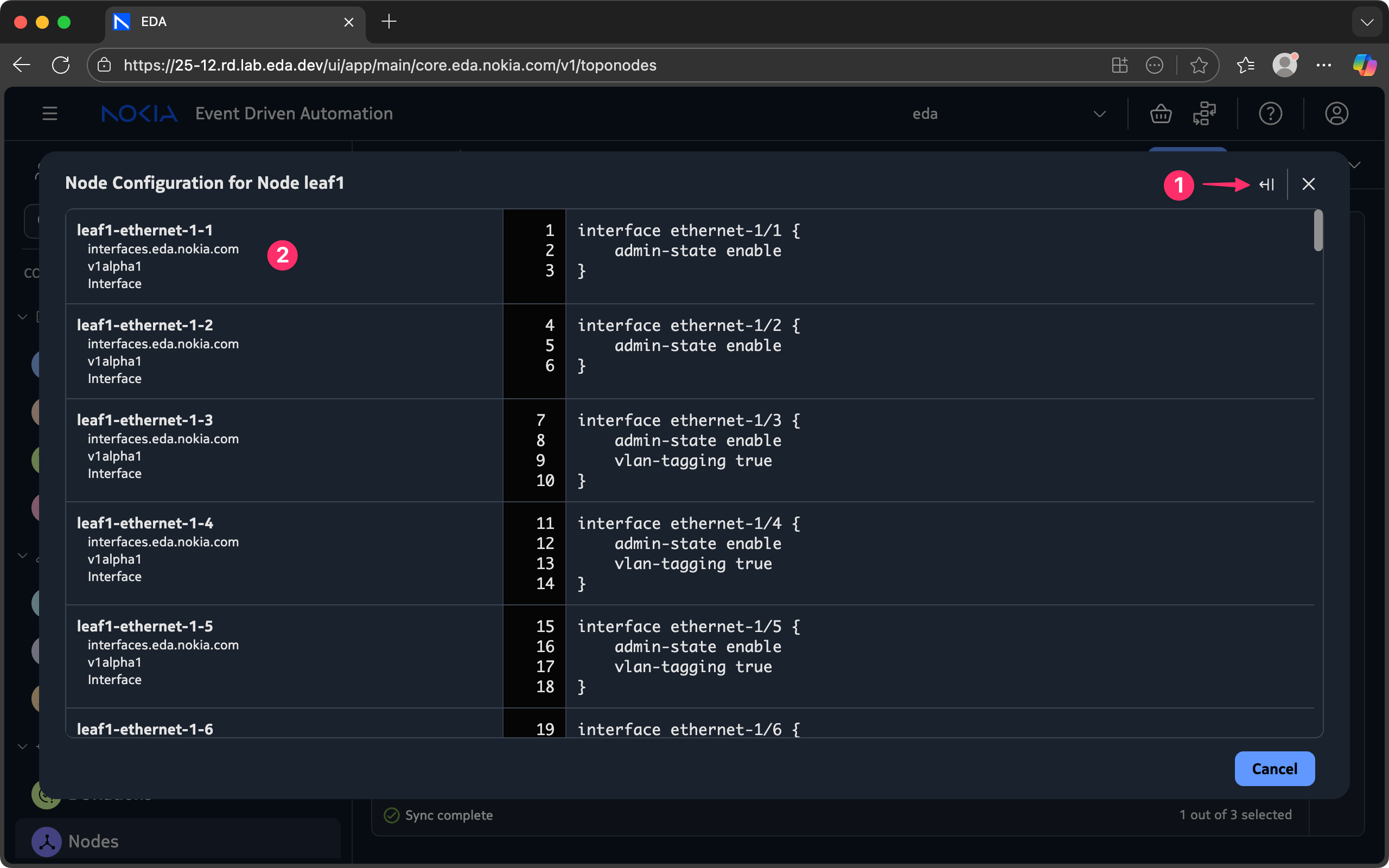Open browser settings ellipsis menu
The height and width of the screenshot is (868, 1389).
(1323, 65)
